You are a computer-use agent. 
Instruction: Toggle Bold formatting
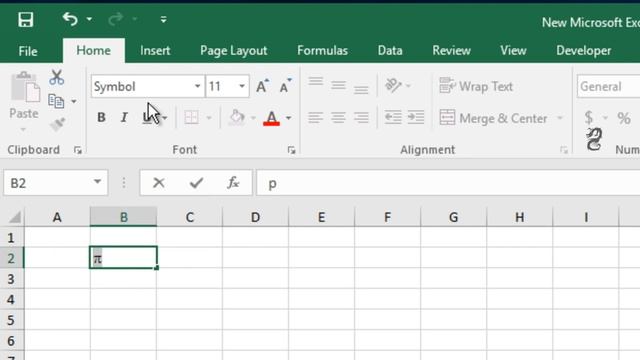tap(101, 118)
